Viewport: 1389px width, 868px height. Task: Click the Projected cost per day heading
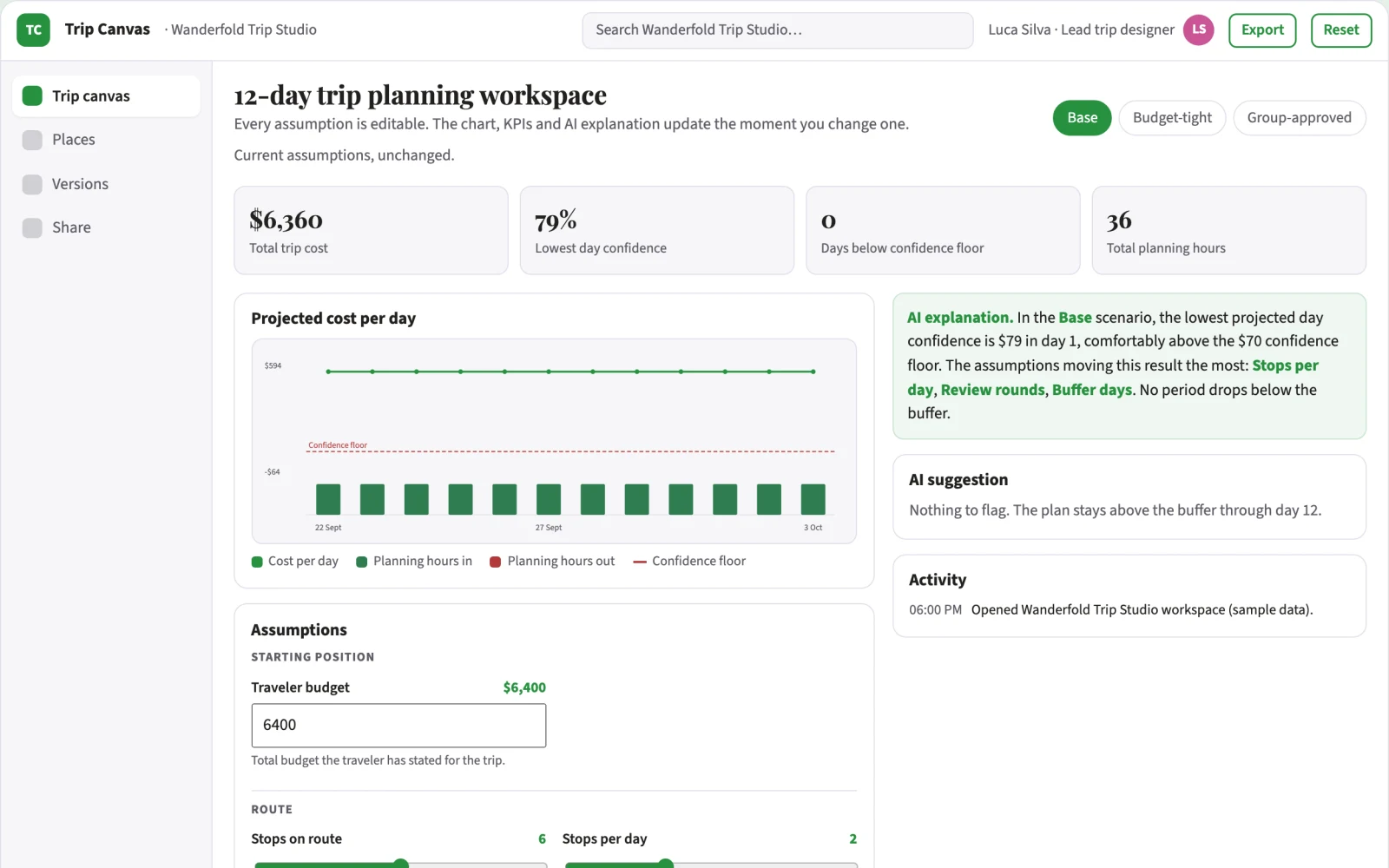tap(333, 319)
